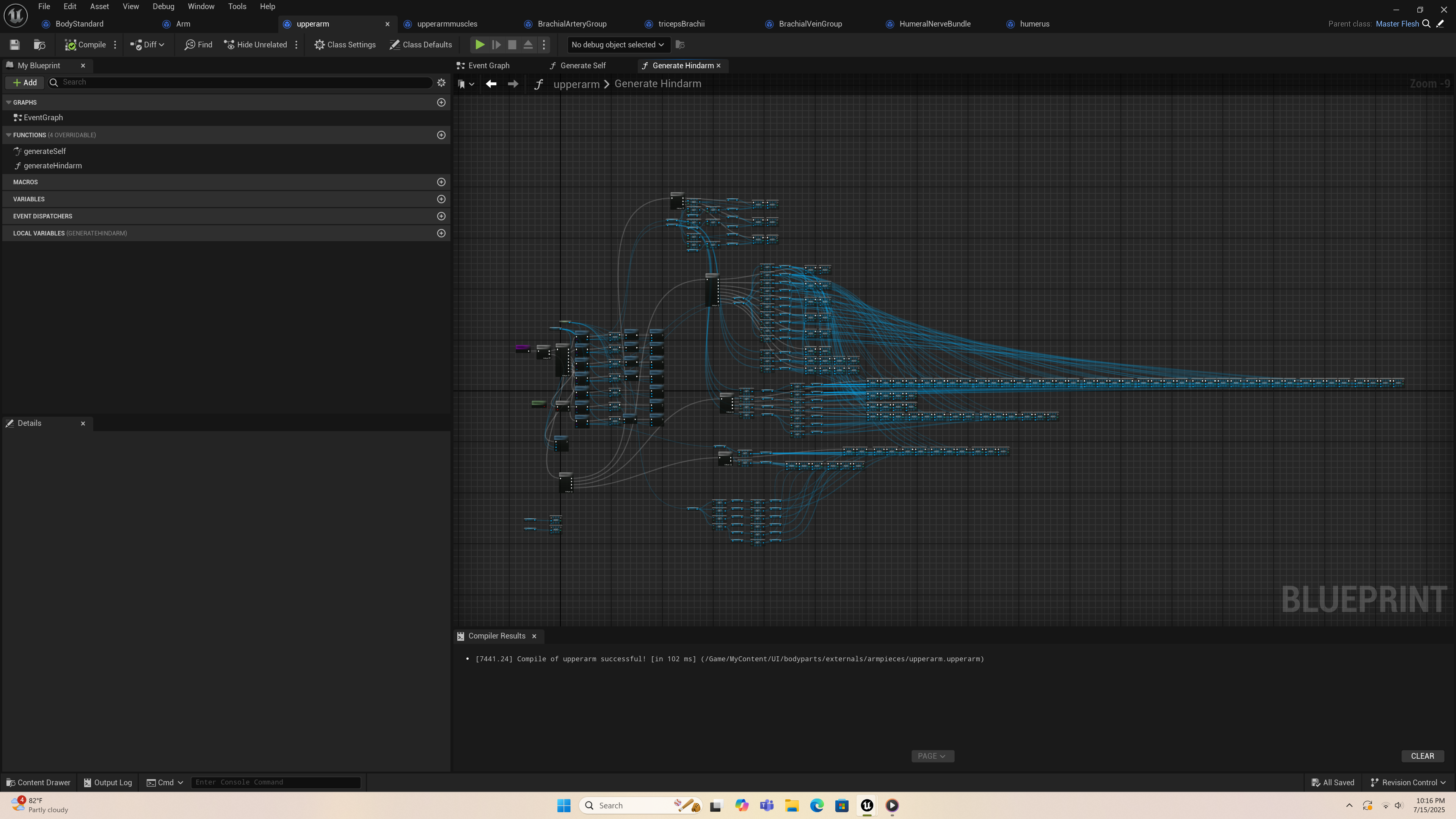Image resolution: width=1456 pixels, height=819 pixels.
Task: Open the Output Log
Action: pos(108,783)
